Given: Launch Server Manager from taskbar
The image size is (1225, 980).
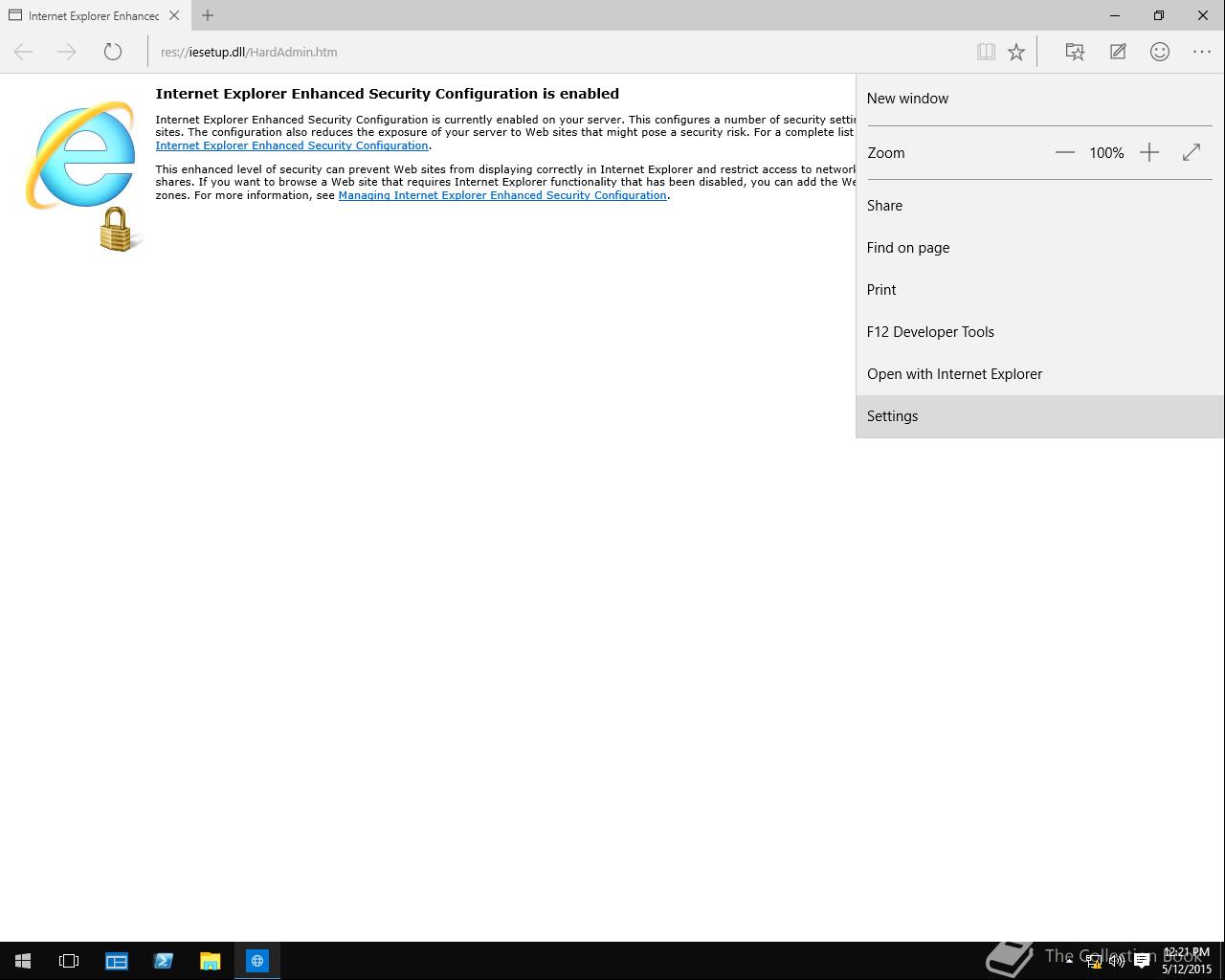Looking at the screenshot, I should pos(117,961).
